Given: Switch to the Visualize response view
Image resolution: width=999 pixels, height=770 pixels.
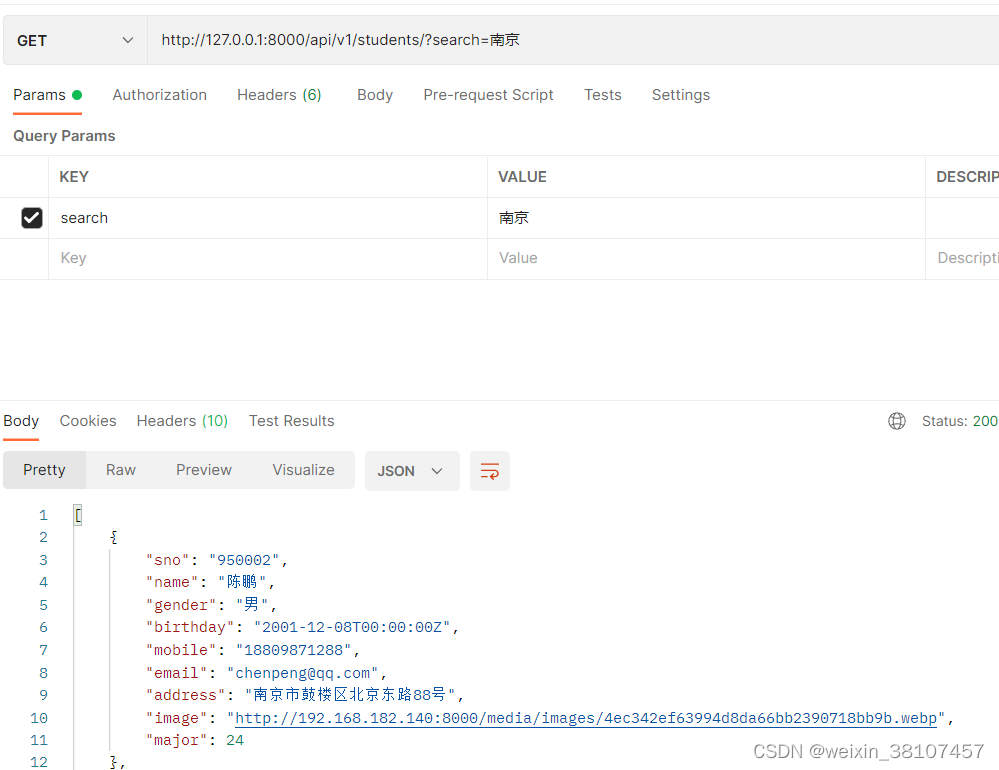Looking at the screenshot, I should point(303,470).
